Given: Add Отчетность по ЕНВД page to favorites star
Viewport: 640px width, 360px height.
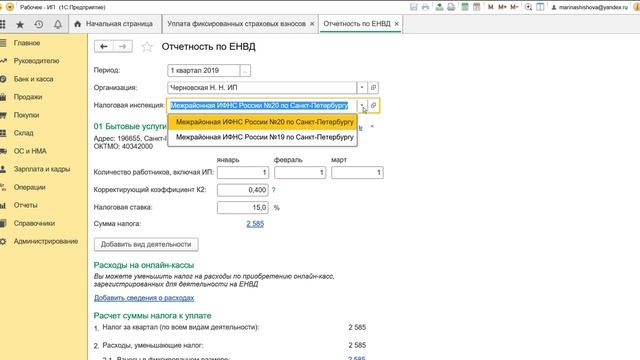Looking at the screenshot, I should pos(147,47).
